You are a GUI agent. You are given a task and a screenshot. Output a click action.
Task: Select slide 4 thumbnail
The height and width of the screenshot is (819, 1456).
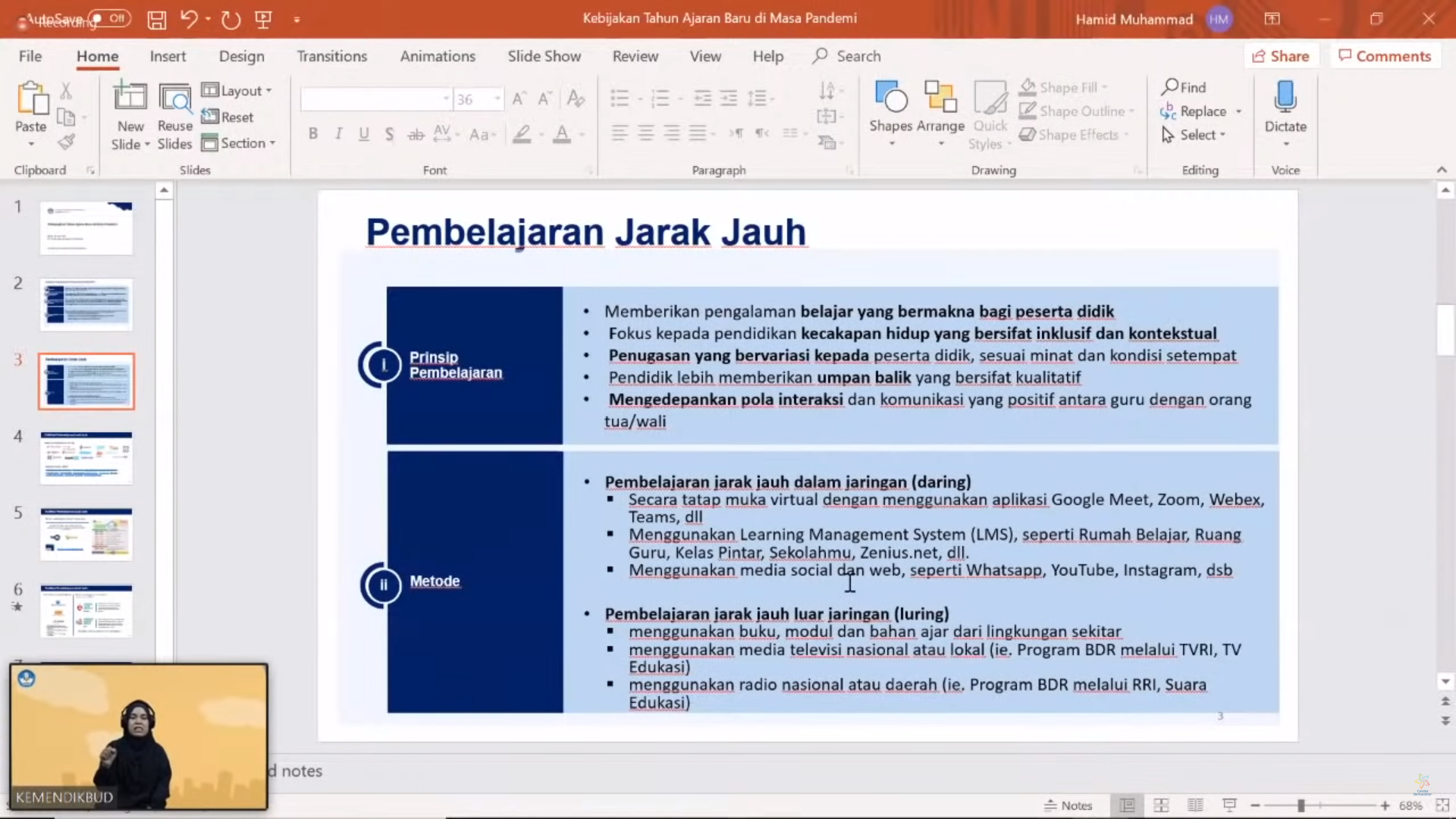point(86,457)
